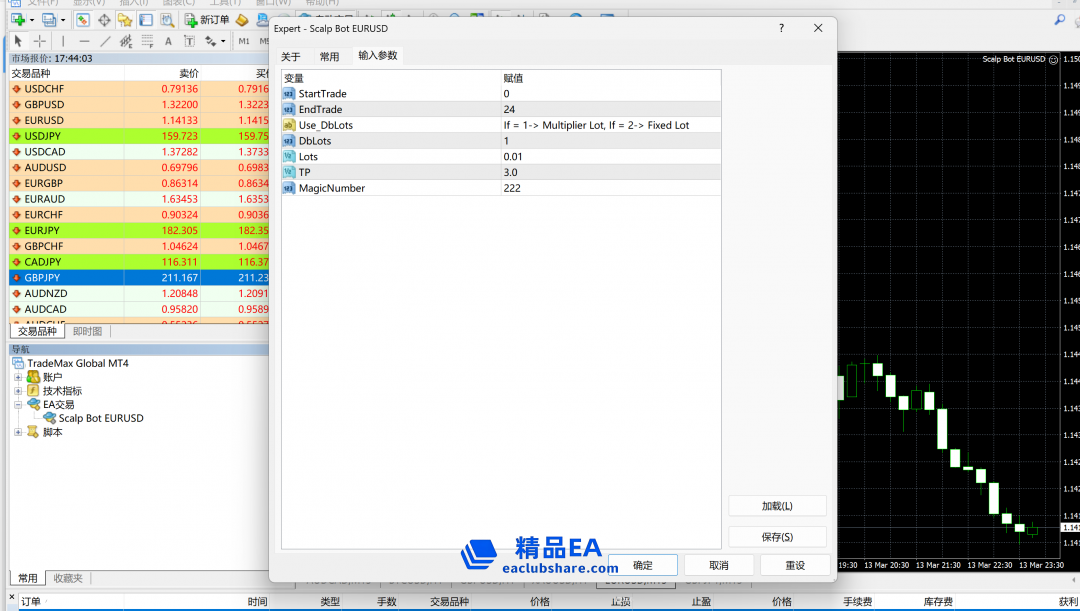Click the 加载(L) load button
Screen dimensions: 1080x611
[777, 506]
